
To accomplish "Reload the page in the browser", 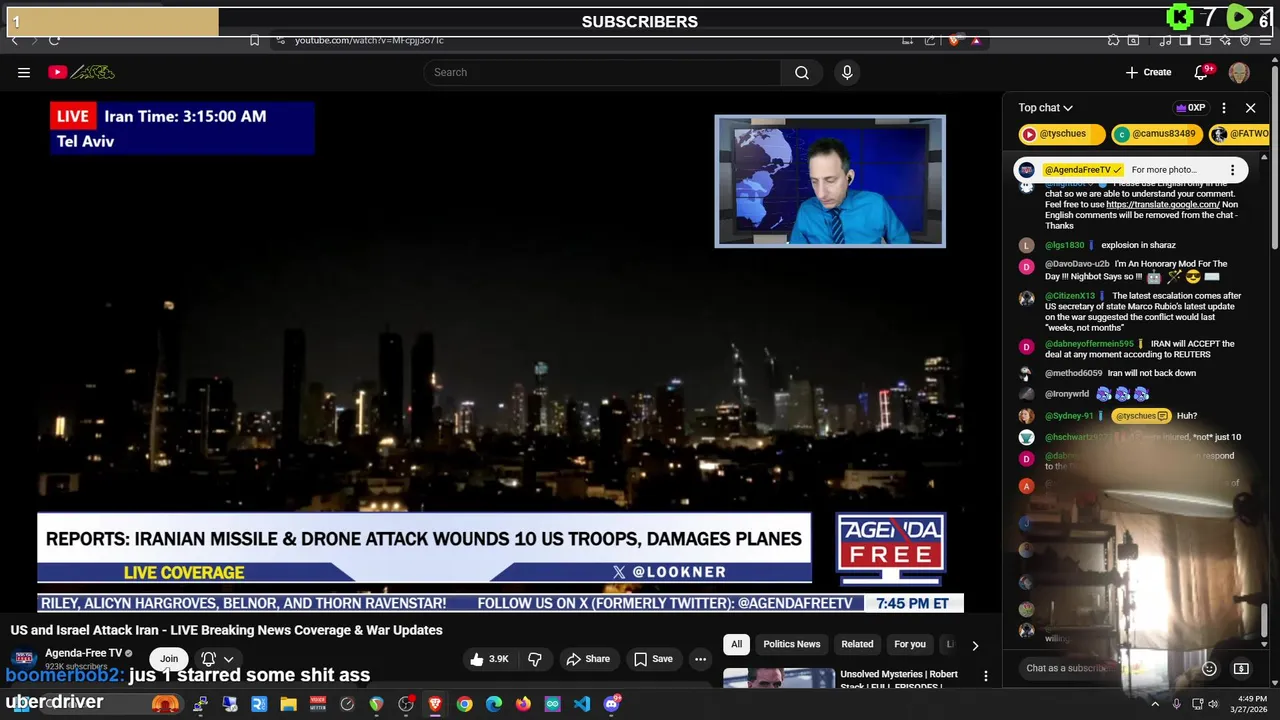I will pos(54,40).
